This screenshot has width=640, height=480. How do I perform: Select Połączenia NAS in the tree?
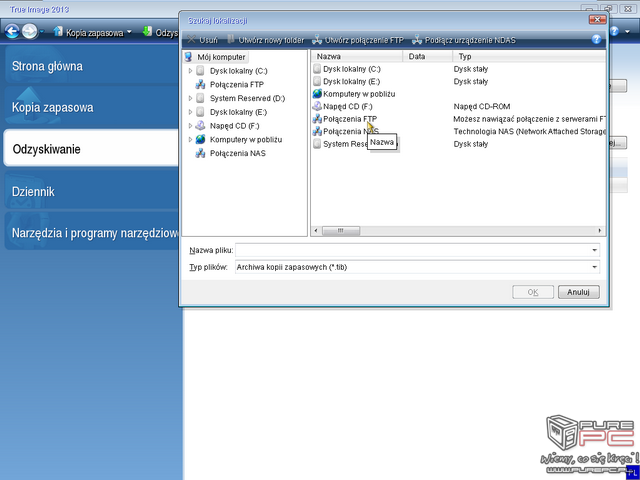[238, 153]
